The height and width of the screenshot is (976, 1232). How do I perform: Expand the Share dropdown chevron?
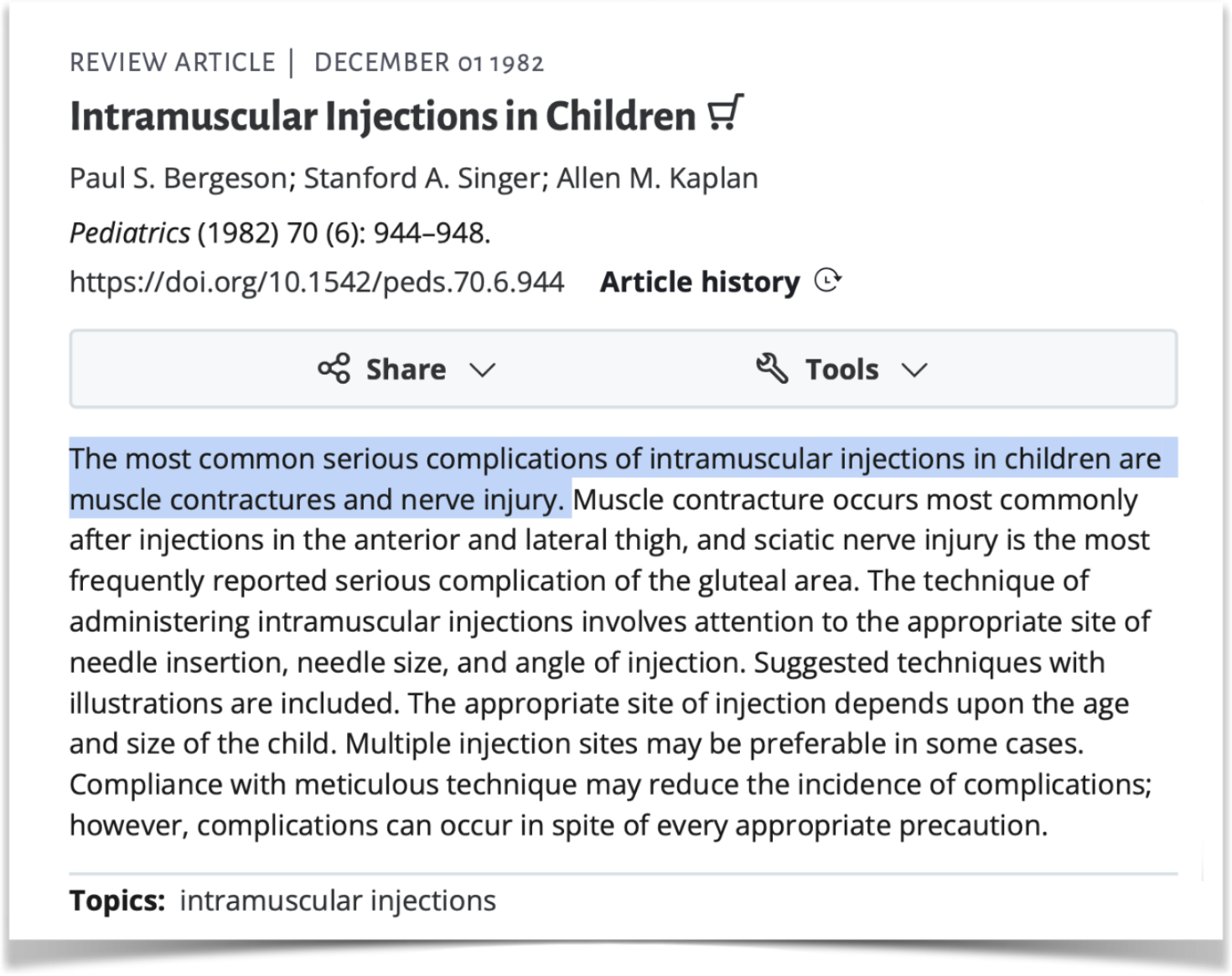483,370
